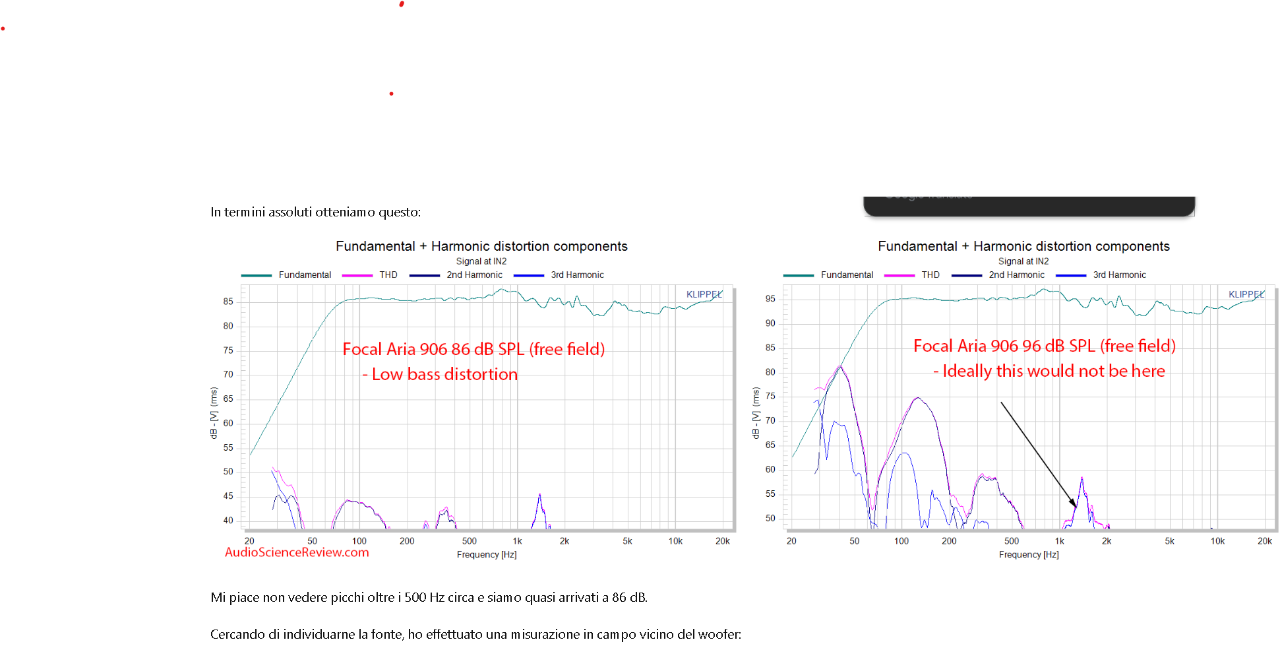Click "2nd Harmonic" in the right chart legend
Screen dimensions: 1280x646
click(x=1016, y=275)
